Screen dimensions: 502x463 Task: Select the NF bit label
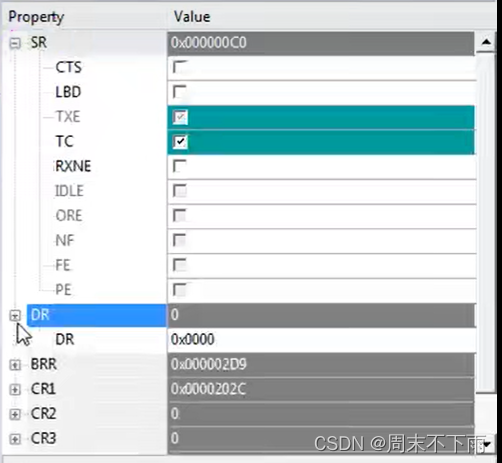[x=65, y=240]
